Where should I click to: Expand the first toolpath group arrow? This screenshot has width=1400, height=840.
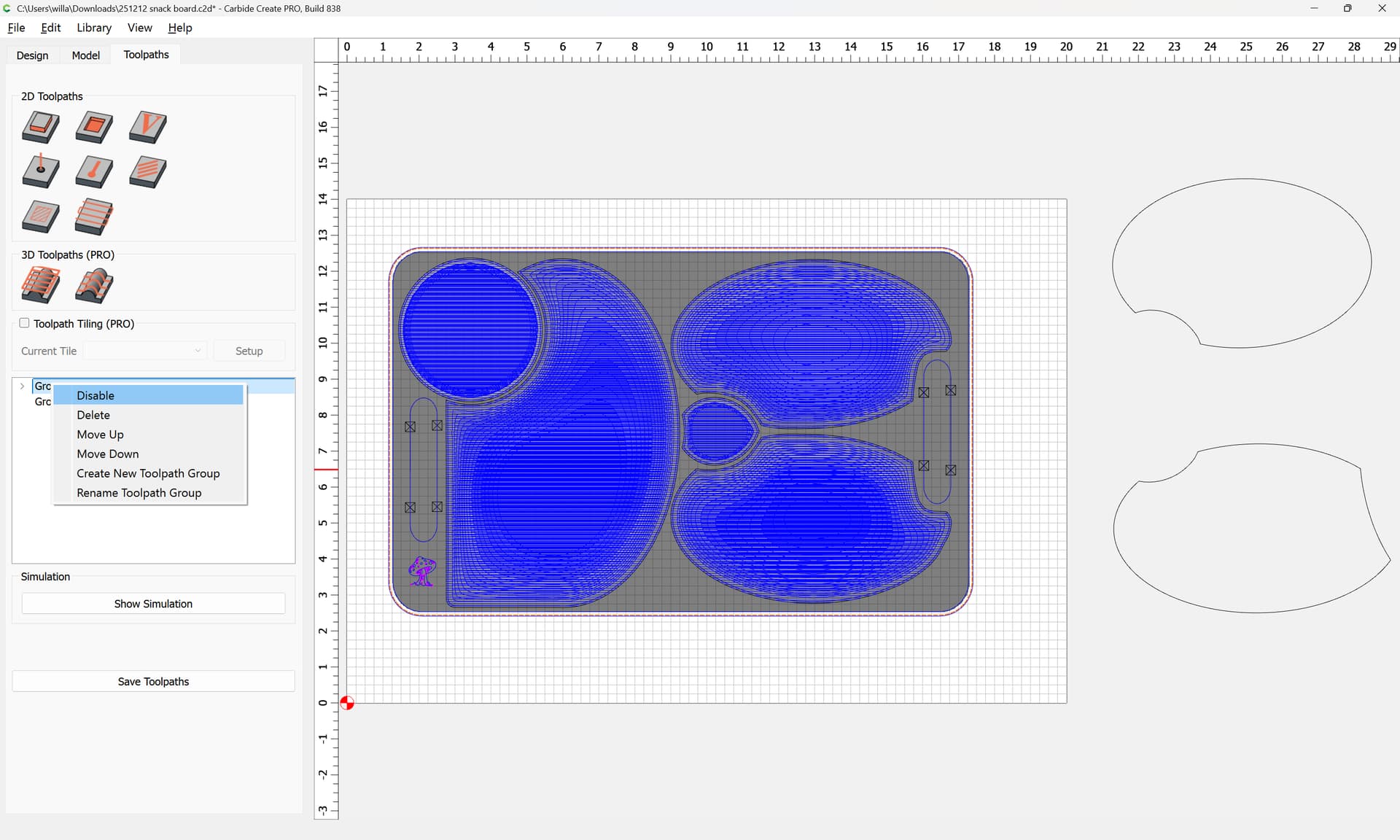pyautogui.click(x=23, y=386)
